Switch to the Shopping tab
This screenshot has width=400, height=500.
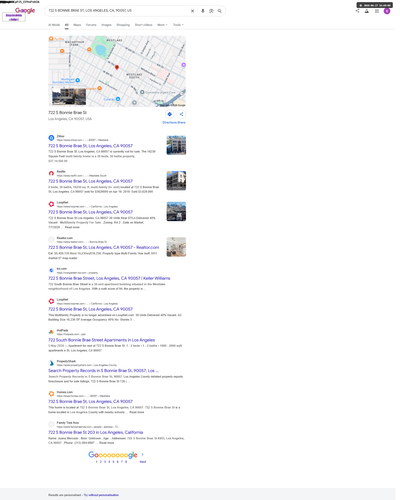(x=123, y=25)
